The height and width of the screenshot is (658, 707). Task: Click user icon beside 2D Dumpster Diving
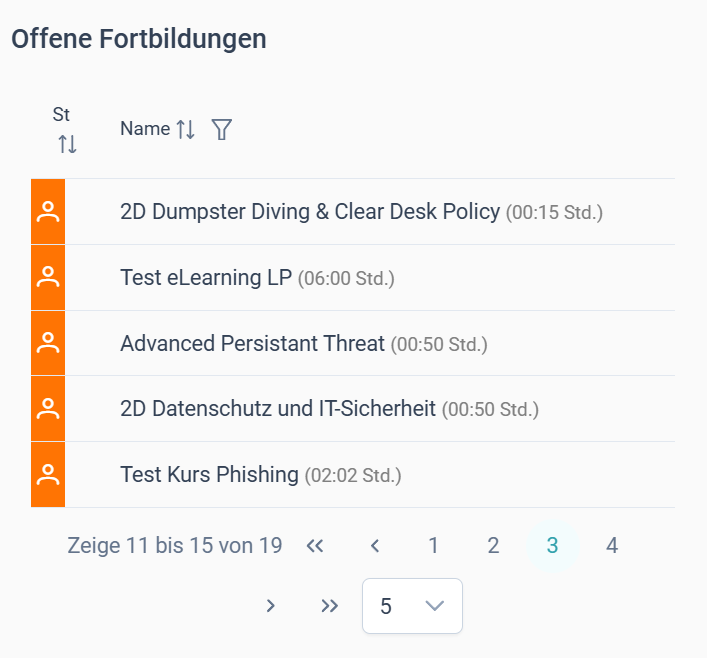[48, 212]
